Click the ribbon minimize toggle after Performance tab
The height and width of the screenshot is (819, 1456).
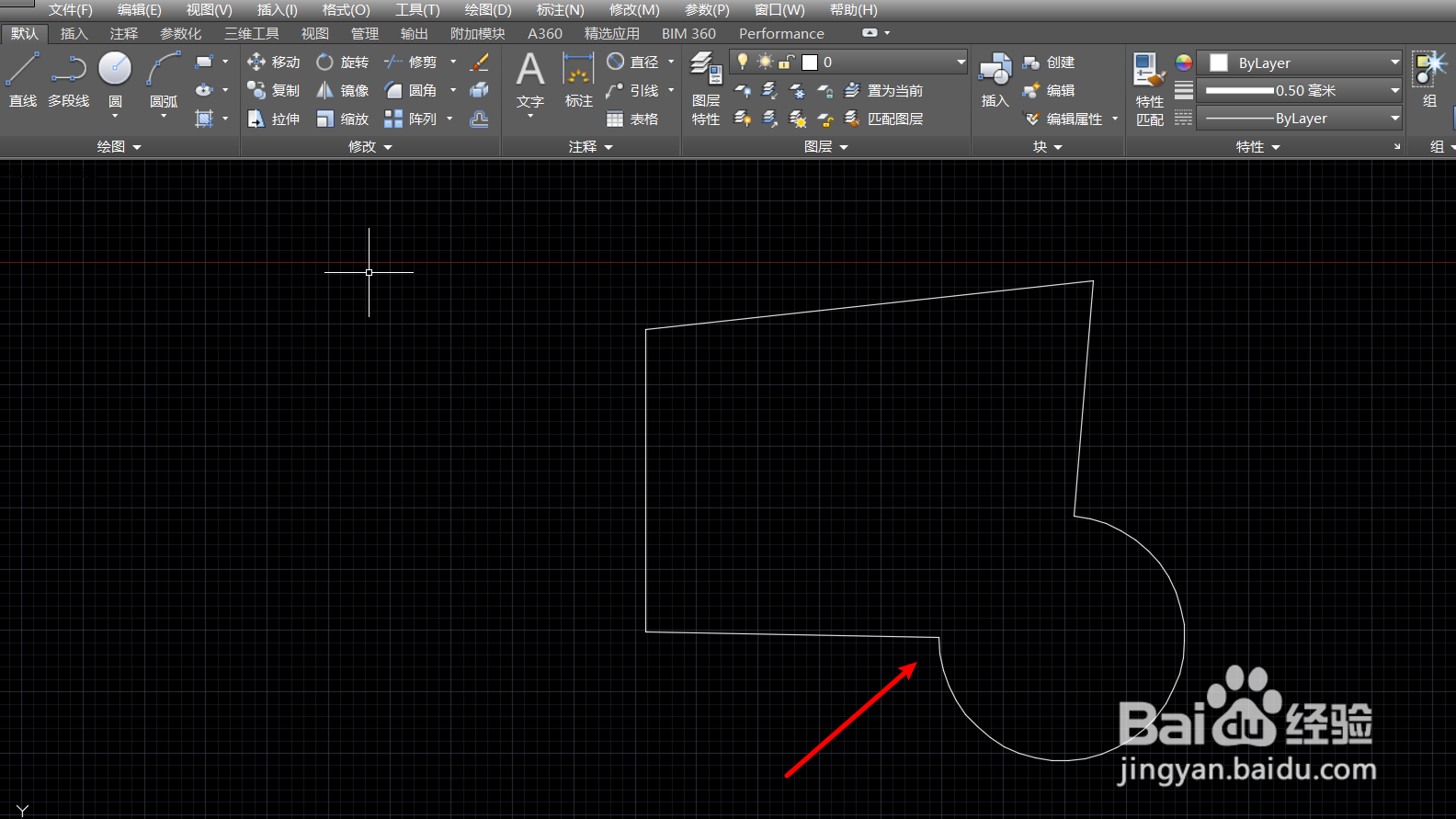pyautogui.click(x=870, y=32)
